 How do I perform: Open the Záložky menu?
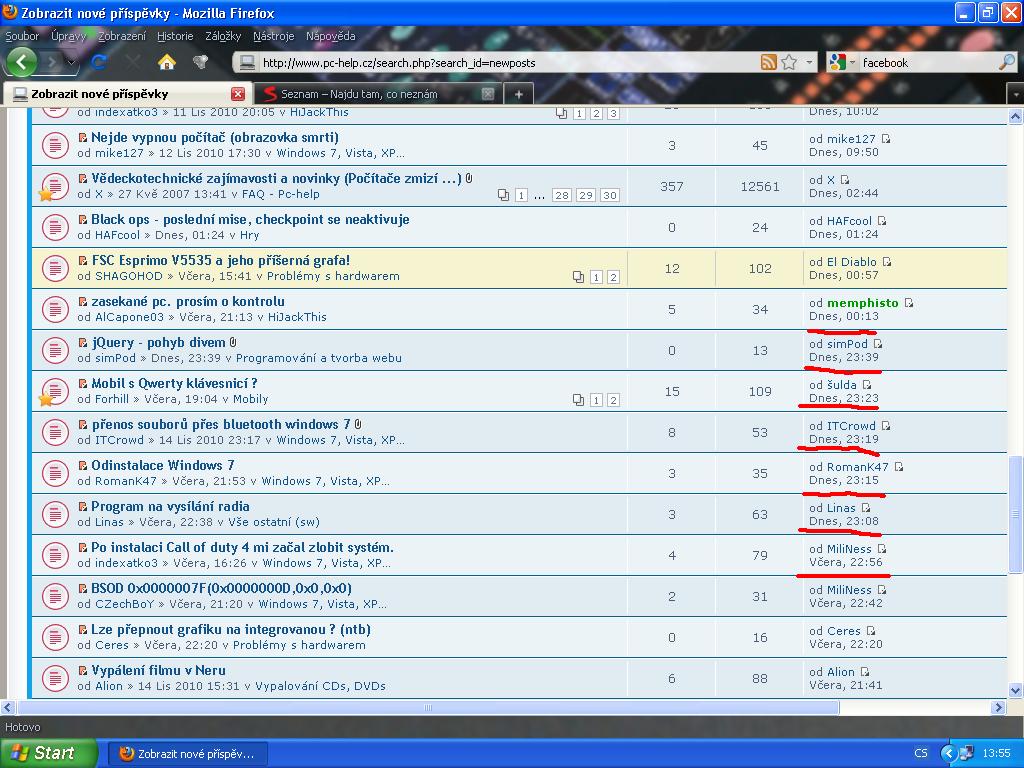[x=223, y=36]
